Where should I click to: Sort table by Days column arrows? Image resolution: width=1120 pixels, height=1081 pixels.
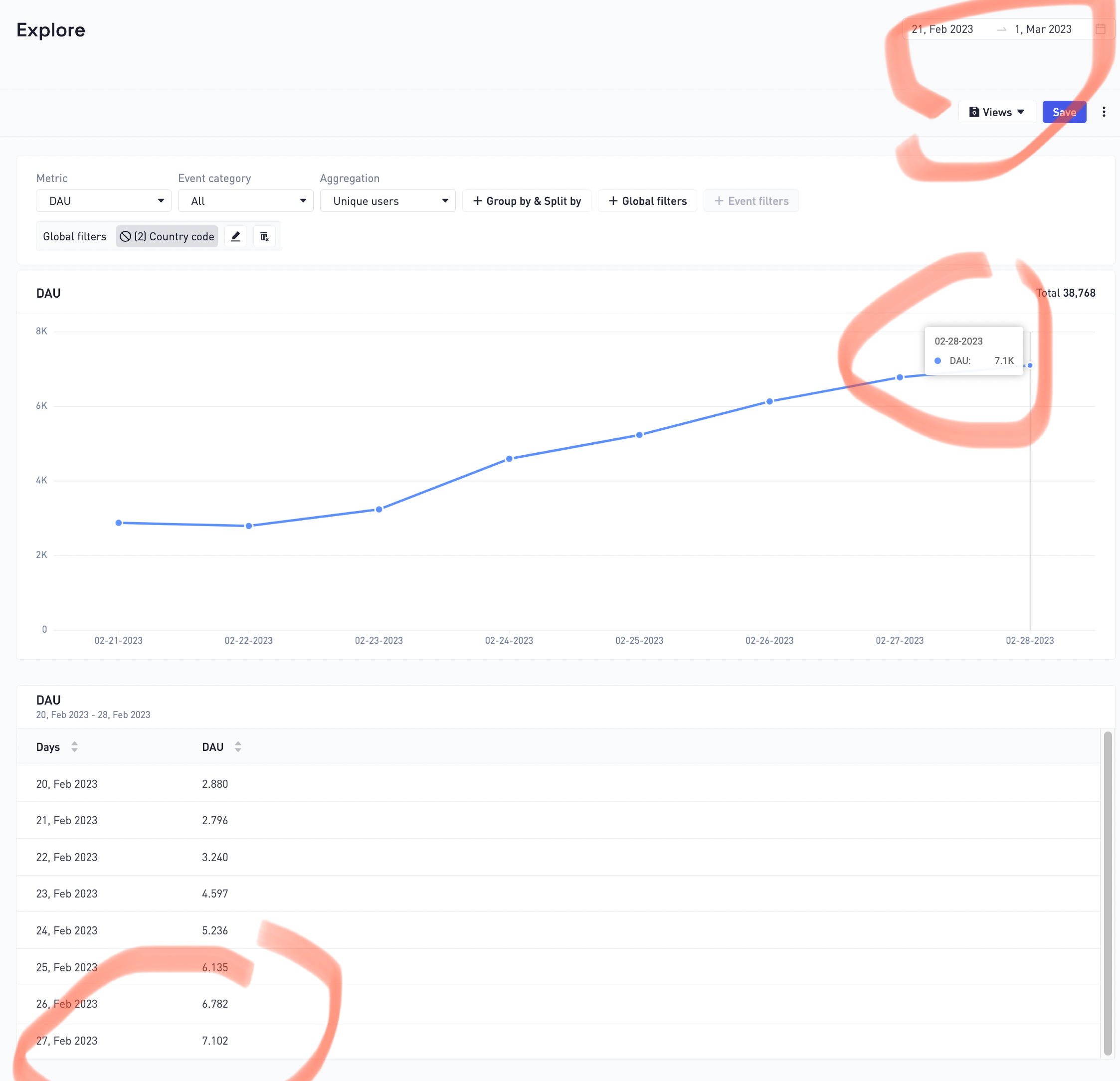(74, 747)
